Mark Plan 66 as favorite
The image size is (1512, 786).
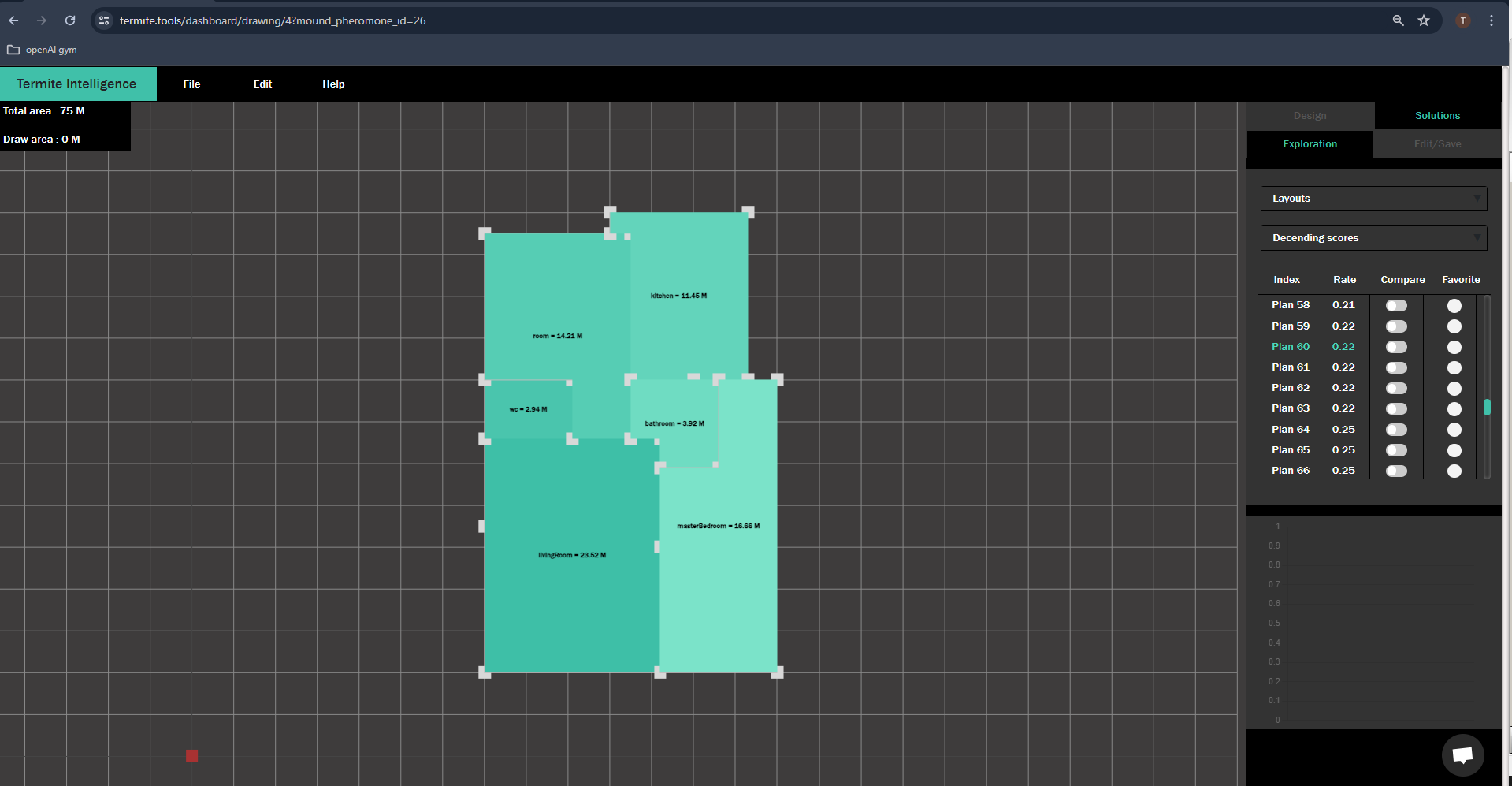pos(1454,471)
